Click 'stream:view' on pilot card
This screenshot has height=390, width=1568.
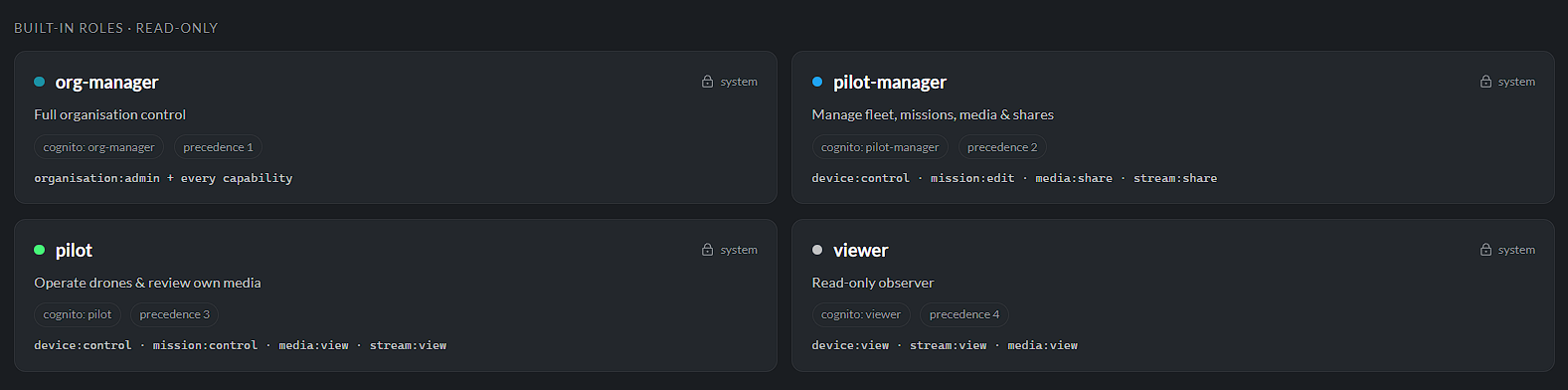(409, 345)
